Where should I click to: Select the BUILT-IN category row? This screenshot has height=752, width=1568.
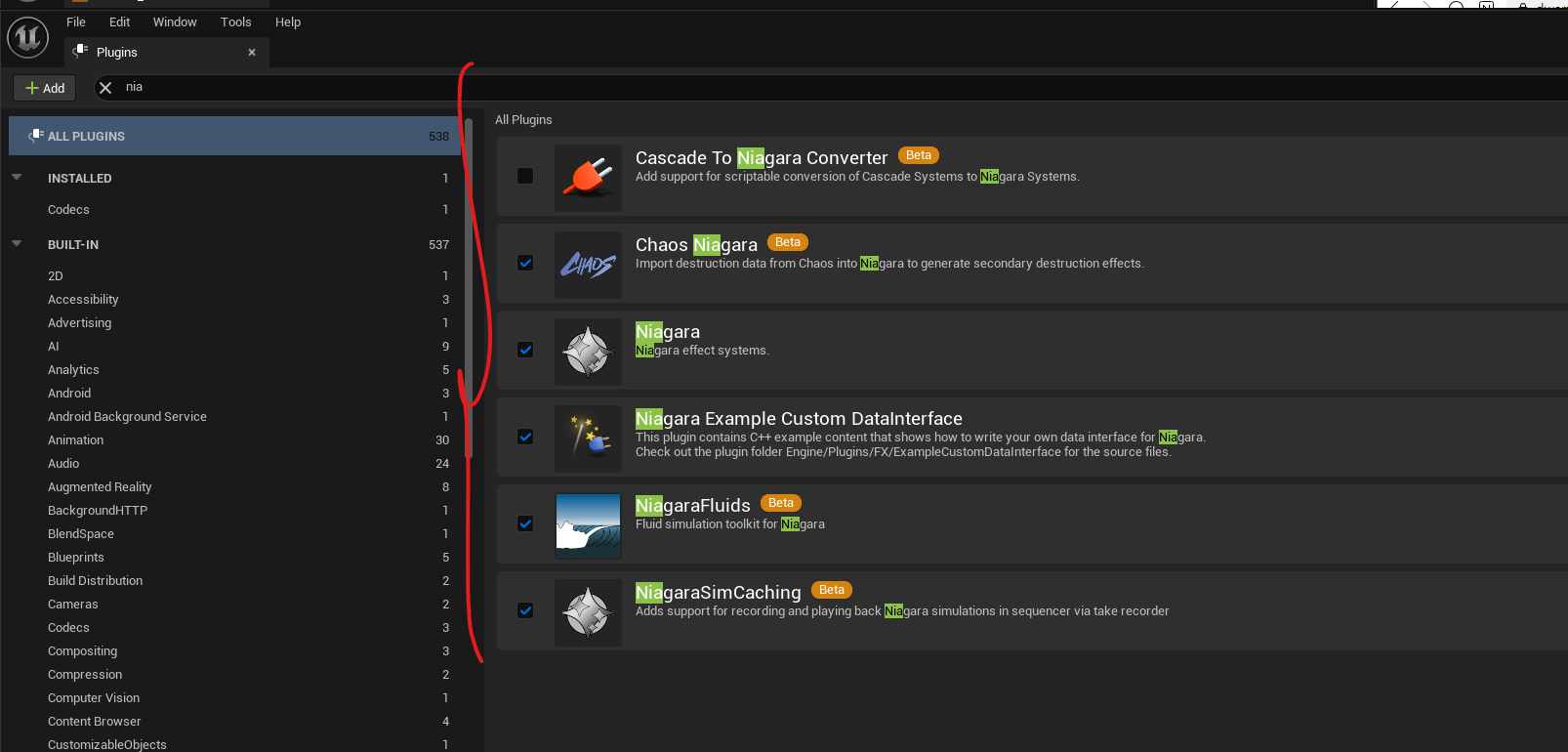(x=234, y=244)
